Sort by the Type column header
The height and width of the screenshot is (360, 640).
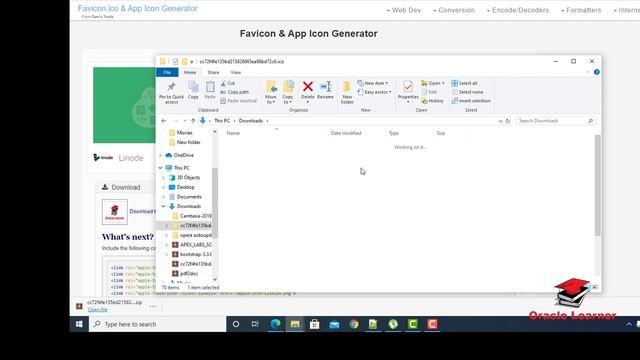click(393, 133)
